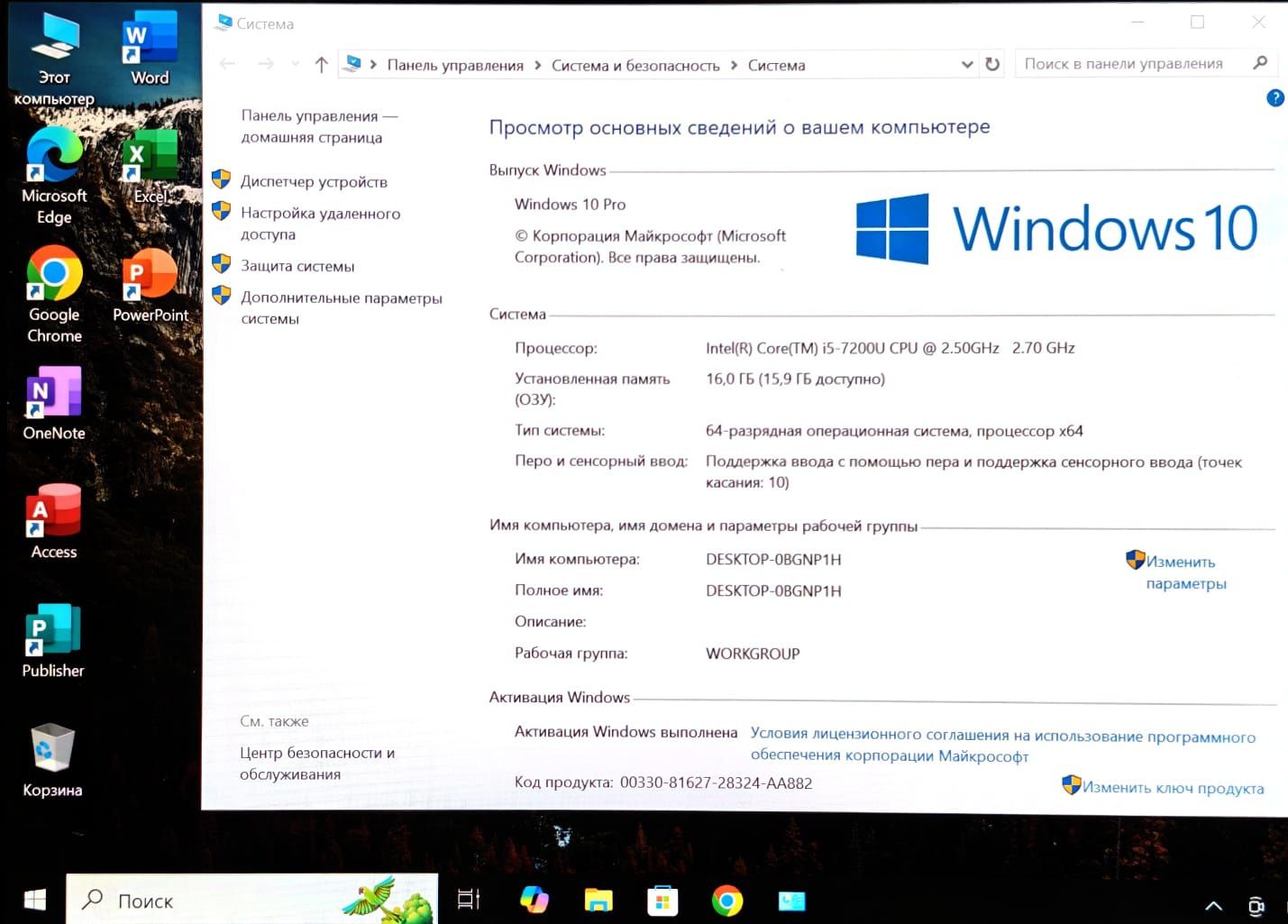The width and height of the screenshot is (1288, 924).
Task: Open OneNote desktop shortcut
Action: point(54,403)
